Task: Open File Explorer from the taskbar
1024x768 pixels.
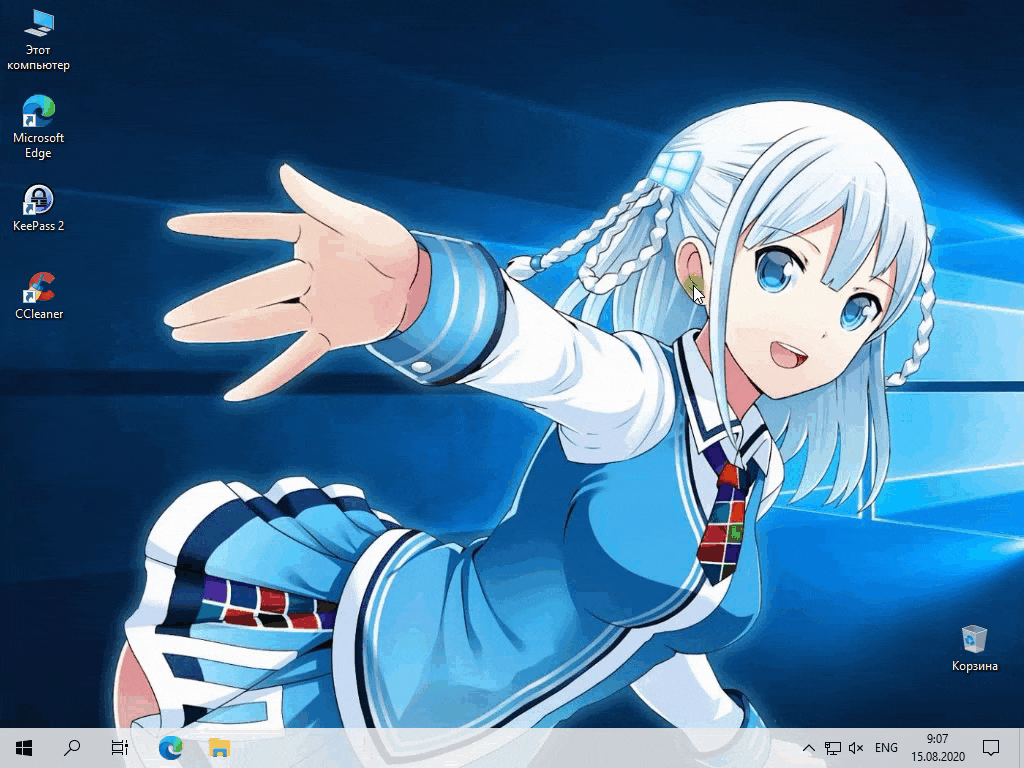Action: (x=219, y=748)
